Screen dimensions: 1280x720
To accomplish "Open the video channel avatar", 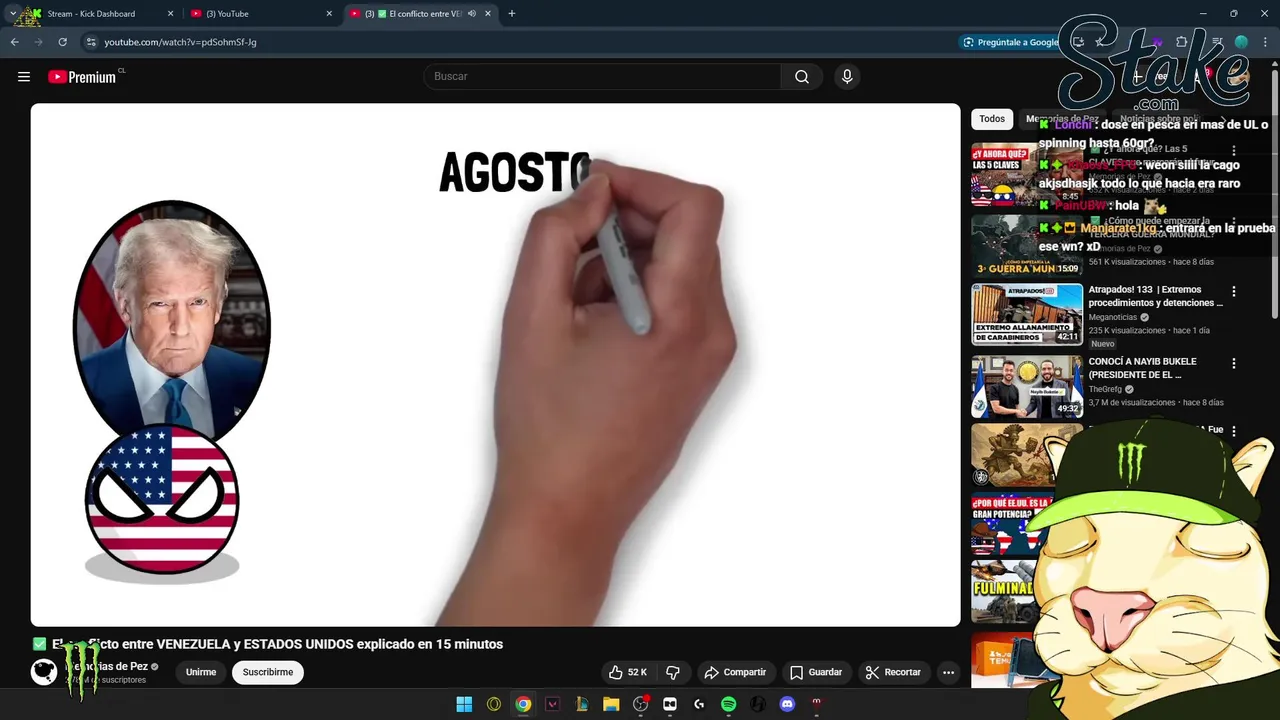I will pos(44,672).
